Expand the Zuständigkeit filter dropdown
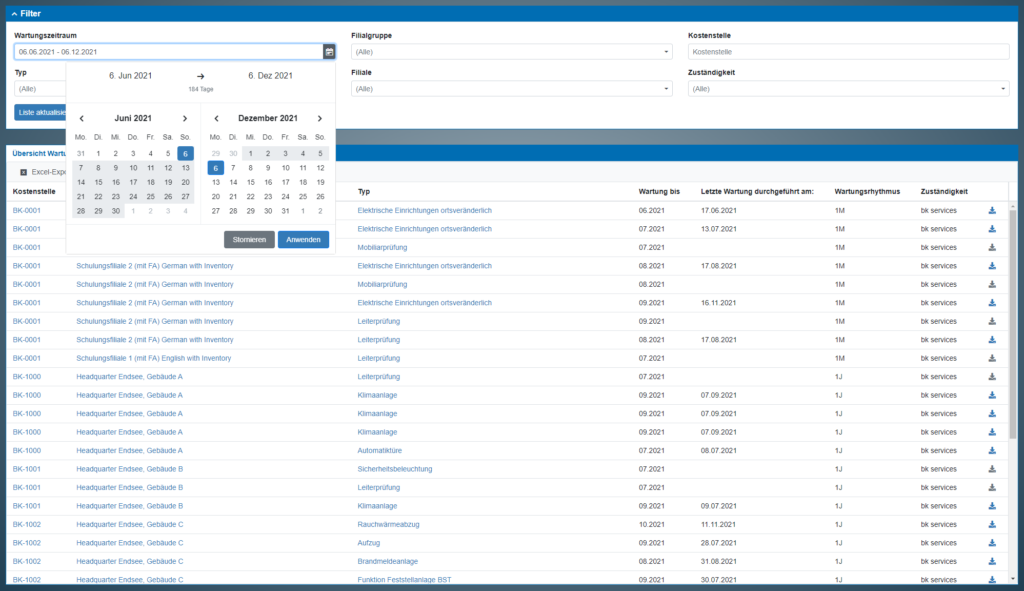Viewport: 1024px width, 591px height. 848,89
